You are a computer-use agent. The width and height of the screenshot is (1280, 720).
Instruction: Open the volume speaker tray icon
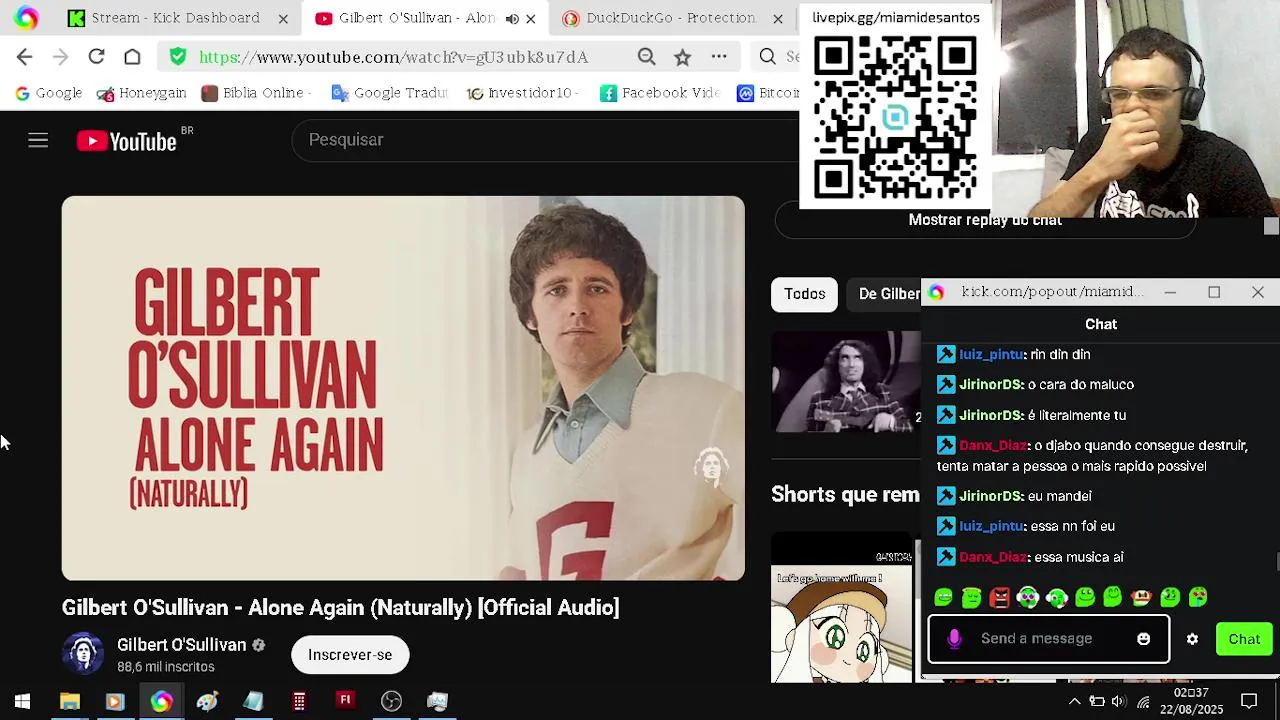[1118, 702]
